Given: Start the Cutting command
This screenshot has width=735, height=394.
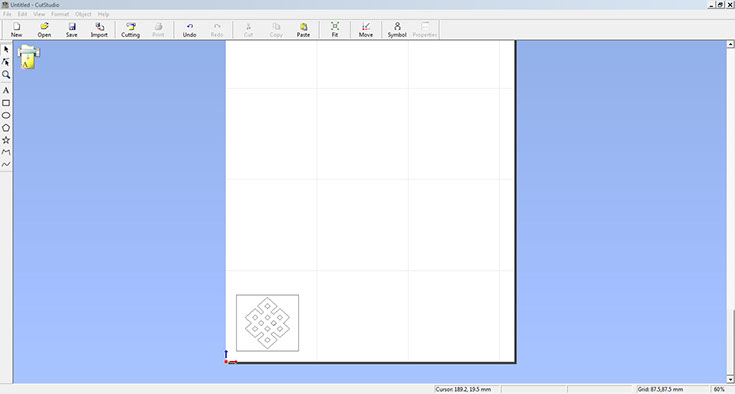Looking at the screenshot, I should (130, 30).
